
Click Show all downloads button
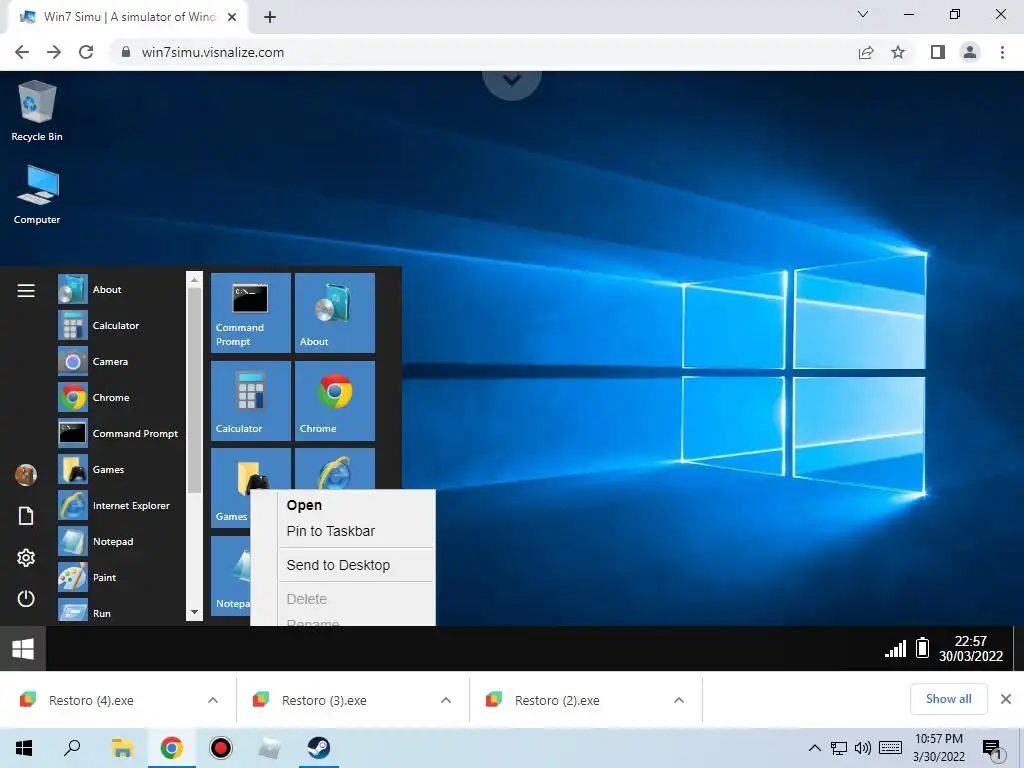tap(948, 699)
